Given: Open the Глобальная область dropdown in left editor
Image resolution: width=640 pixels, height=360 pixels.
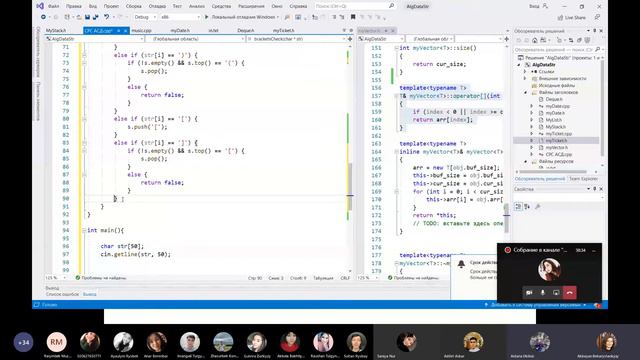Looking at the screenshot, I should tap(196, 39).
